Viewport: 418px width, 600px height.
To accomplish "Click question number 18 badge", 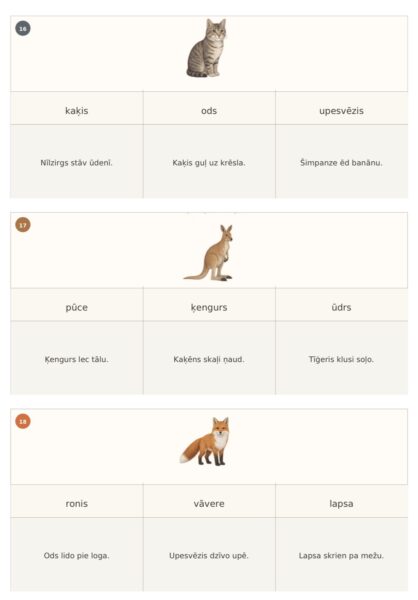I will pyautogui.click(x=23, y=421).
